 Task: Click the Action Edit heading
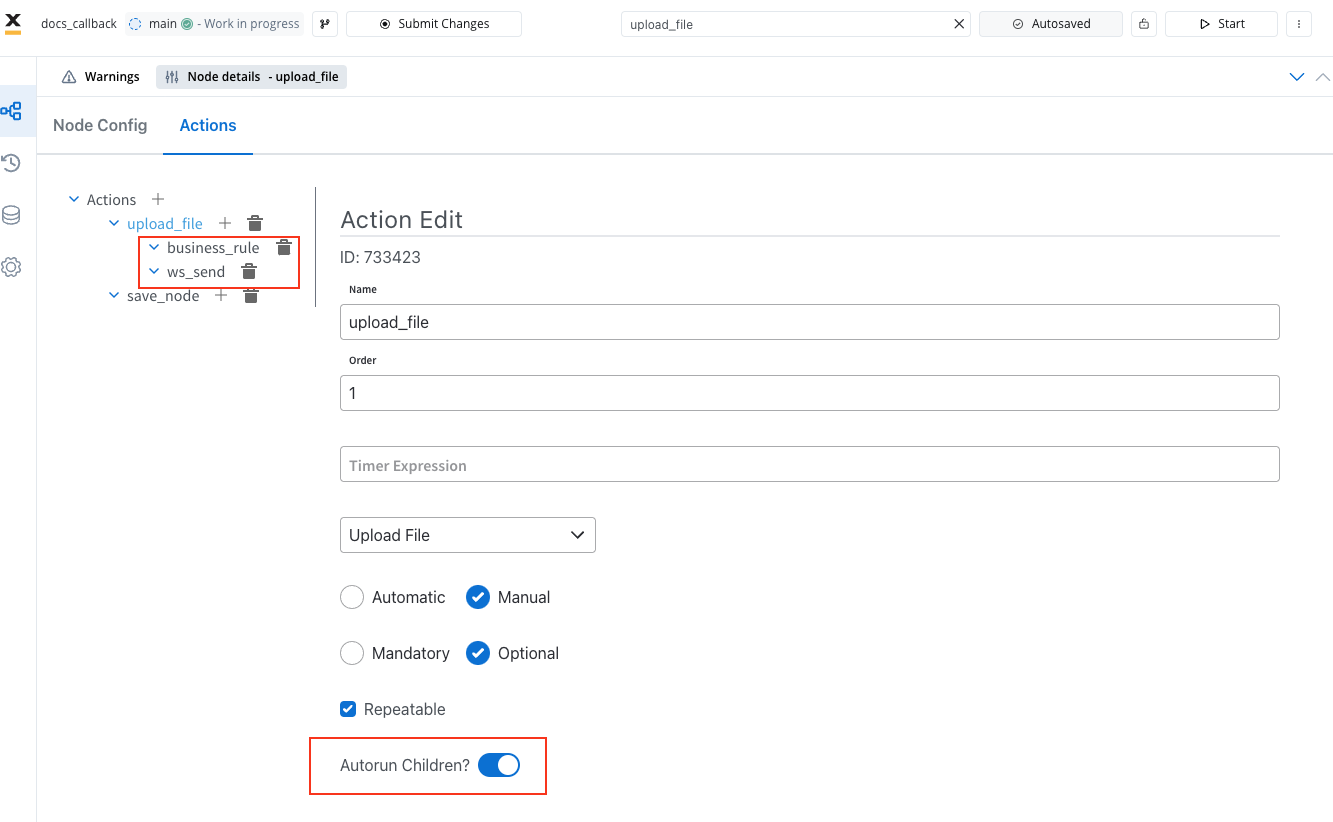402,220
